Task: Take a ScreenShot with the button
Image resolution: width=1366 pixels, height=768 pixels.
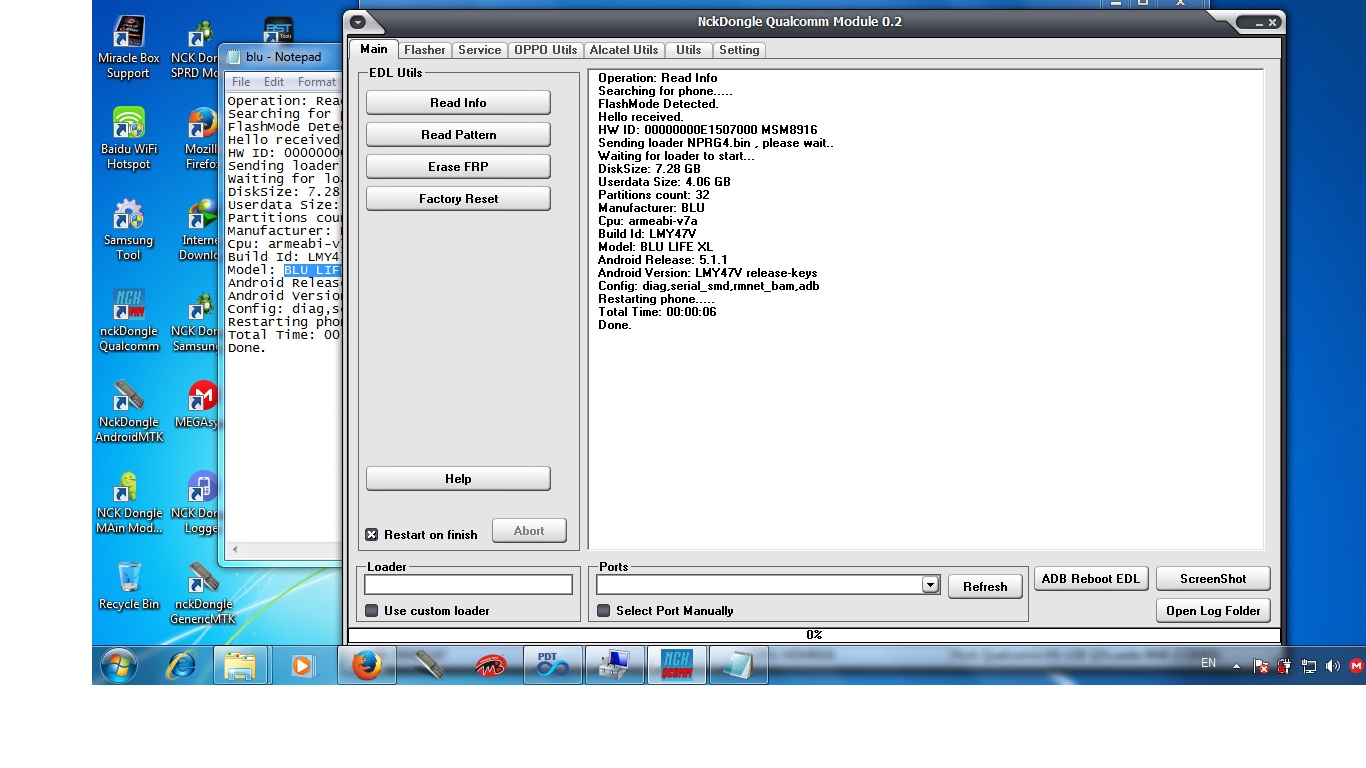Action: tap(1213, 579)
